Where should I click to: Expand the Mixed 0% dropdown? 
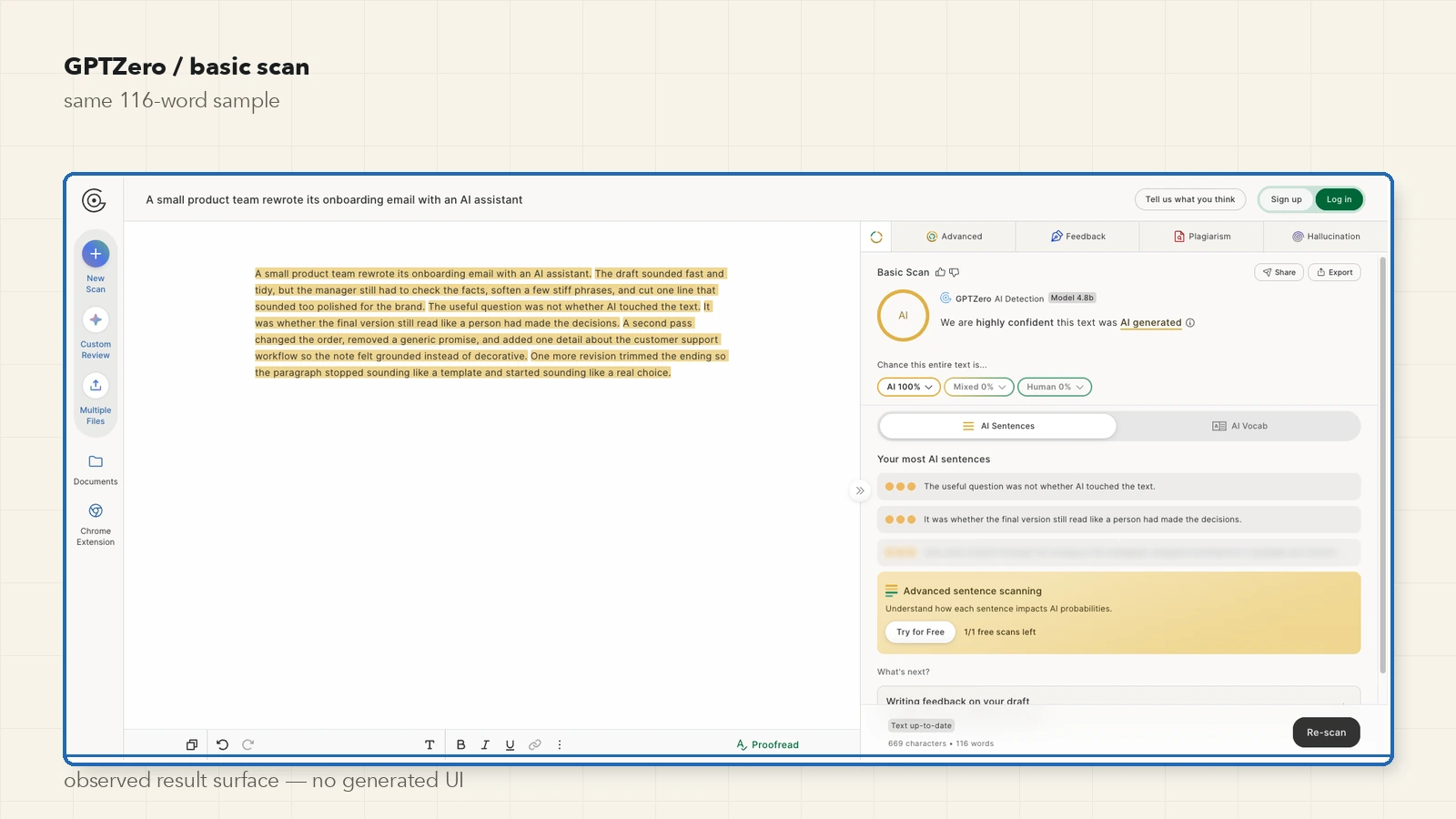[979, 387]
